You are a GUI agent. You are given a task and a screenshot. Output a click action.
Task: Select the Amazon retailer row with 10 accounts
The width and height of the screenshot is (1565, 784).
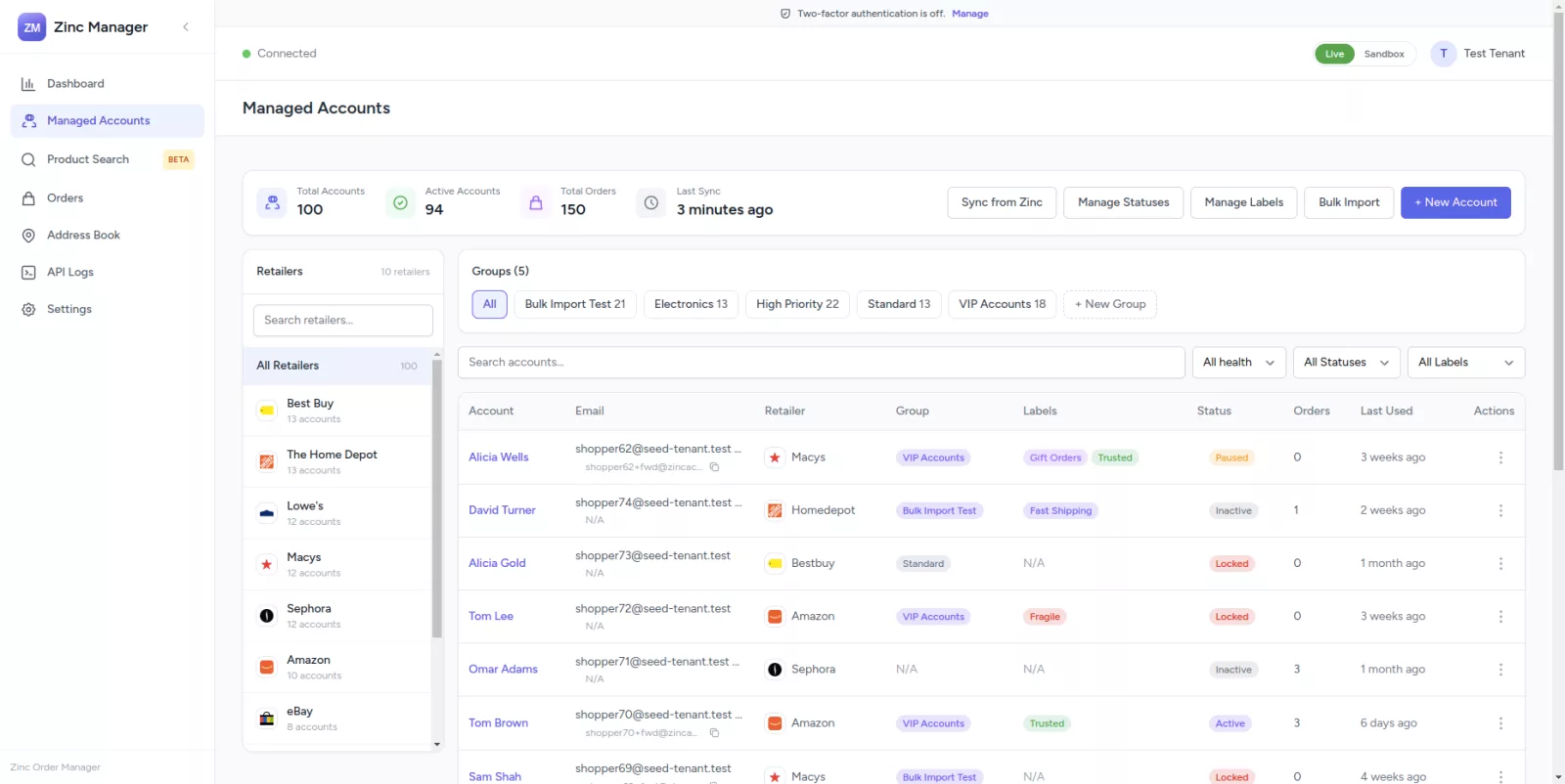(336, 668)
